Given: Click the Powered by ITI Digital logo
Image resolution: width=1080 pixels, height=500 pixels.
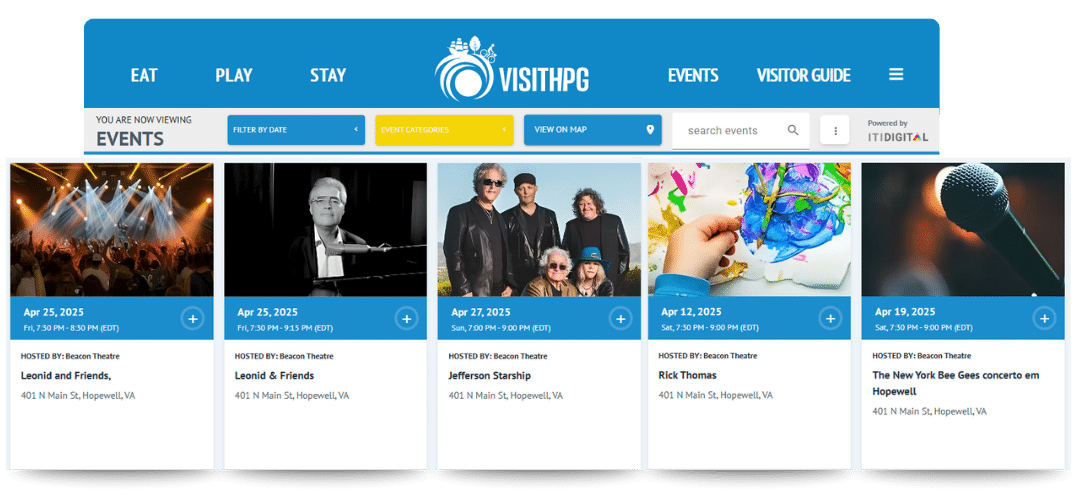Looking at the screenshot, I should [897, 131].
